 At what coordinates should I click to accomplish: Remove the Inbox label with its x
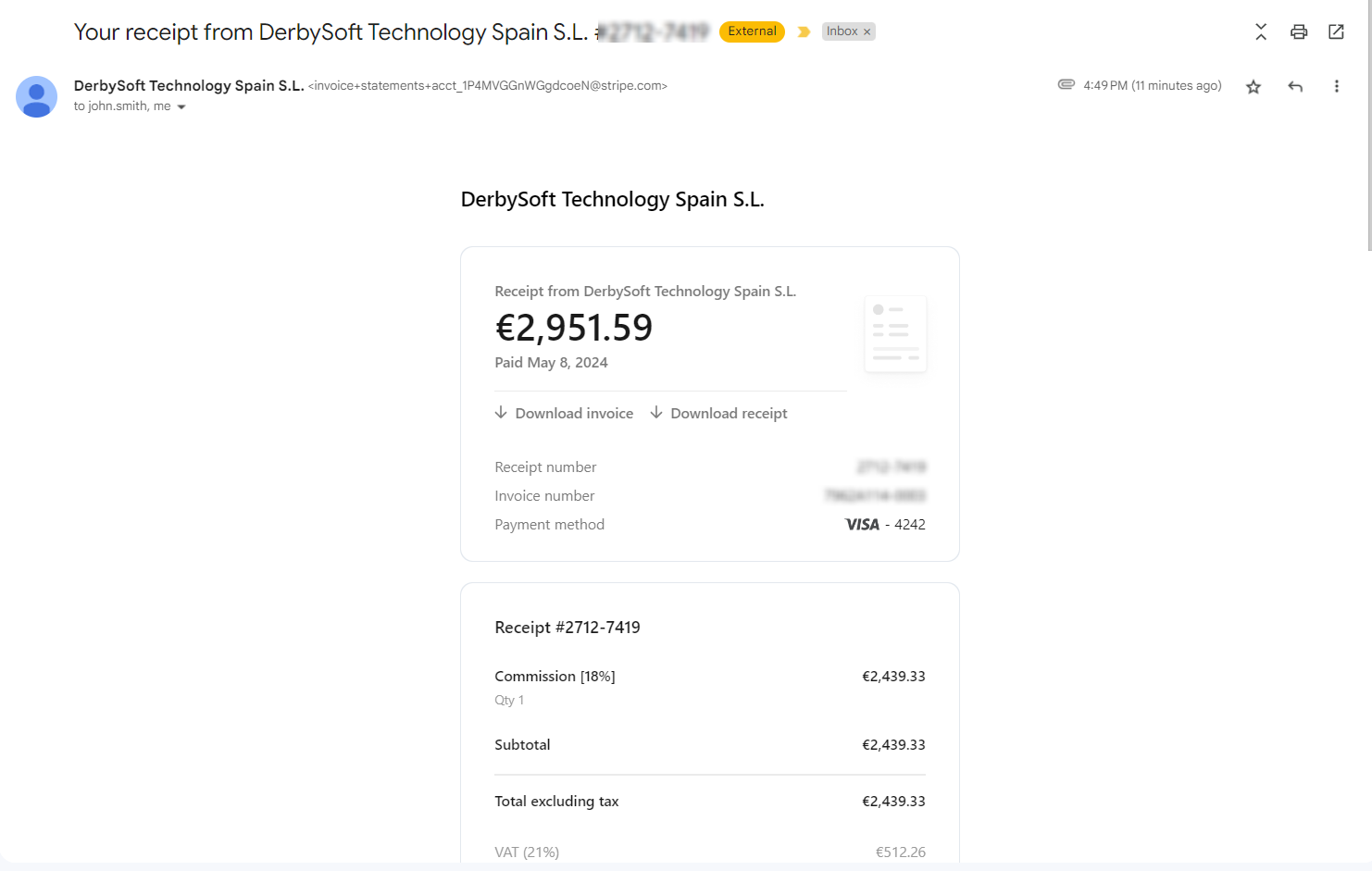tap(867, 31)
